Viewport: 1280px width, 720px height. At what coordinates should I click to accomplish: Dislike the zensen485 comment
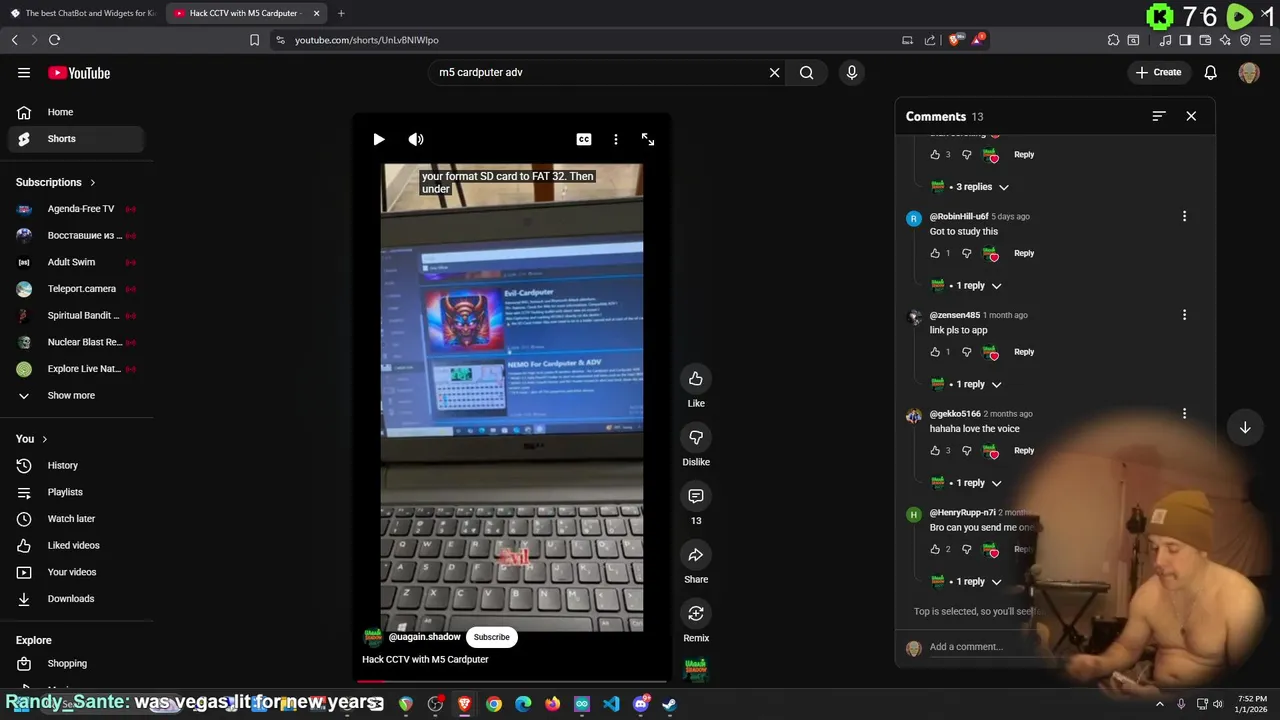click(x=966, y=352)
